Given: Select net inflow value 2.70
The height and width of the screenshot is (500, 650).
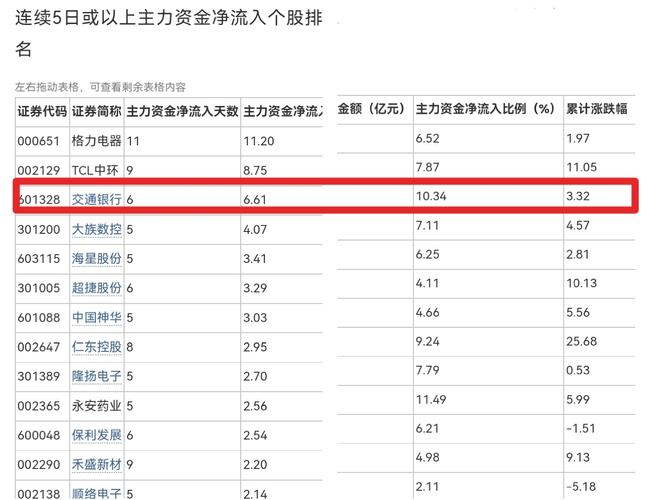Looking at the screenshot, I should [255, 376].
